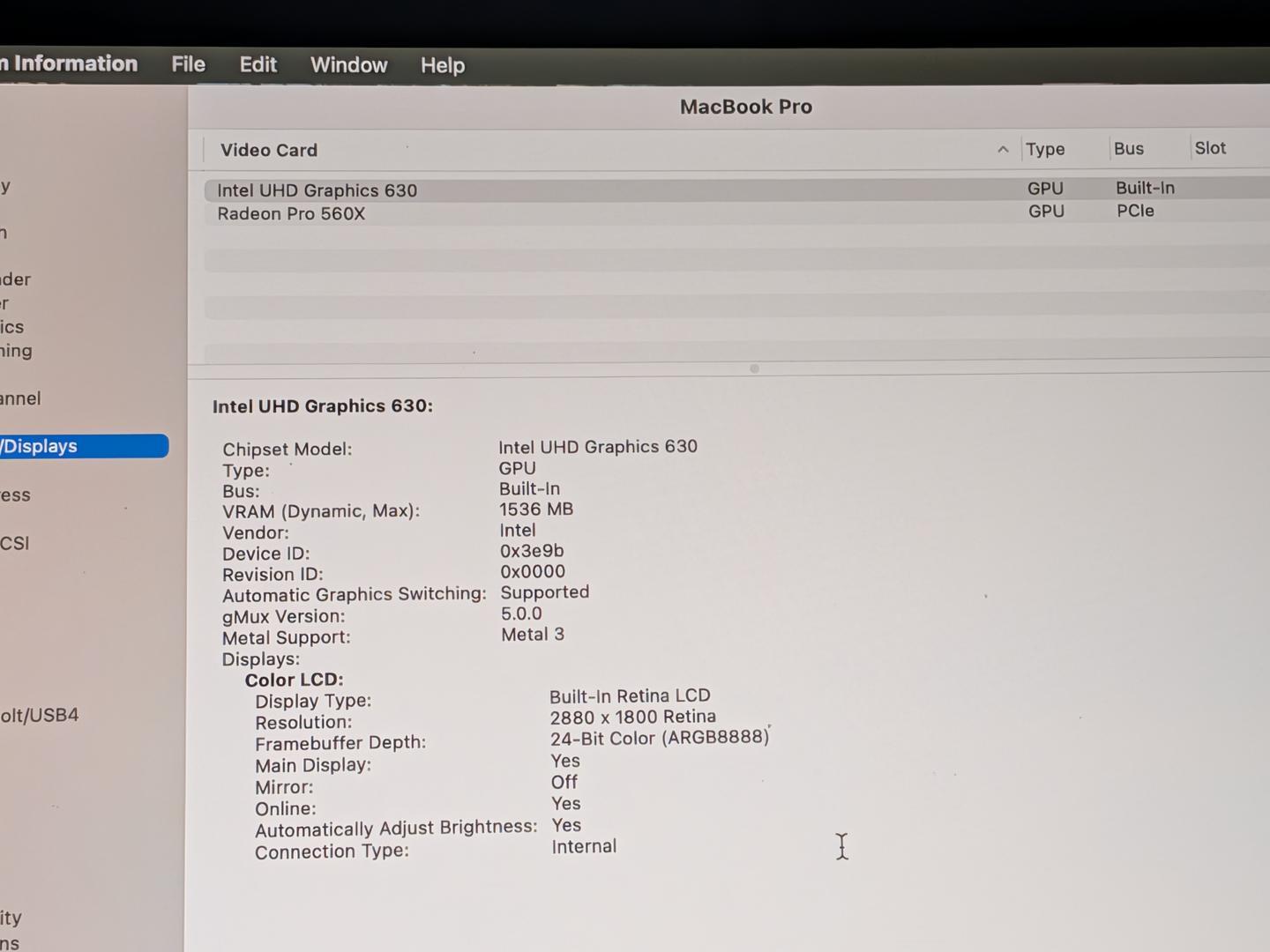Open the File menu
The width and height of the screenshot is (1270, 952).
(188, 64)
